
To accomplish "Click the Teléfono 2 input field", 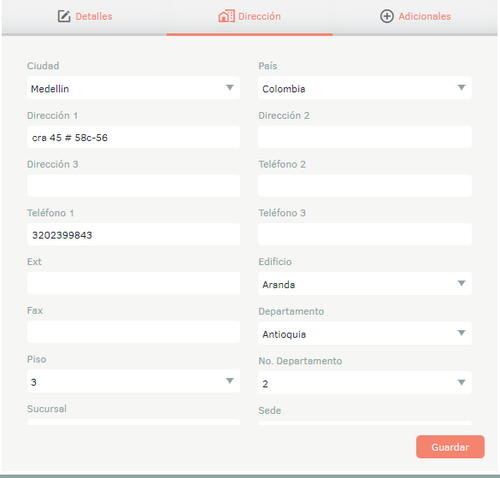I will pos(365,186).
